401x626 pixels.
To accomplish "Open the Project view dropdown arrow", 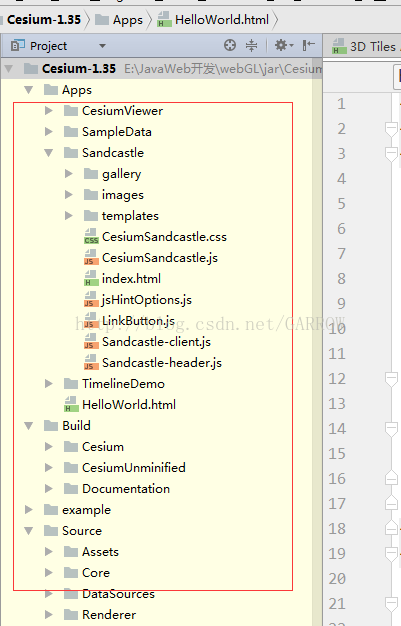I will pos(103,46).
